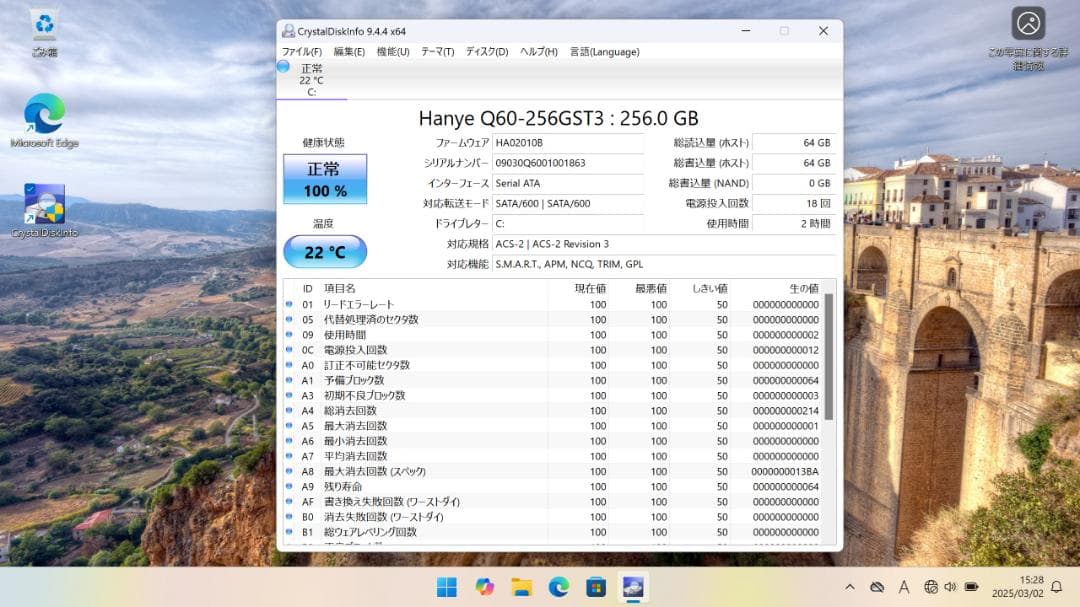
Task: Launch Copilot from the taskbar
Action: 484,587
